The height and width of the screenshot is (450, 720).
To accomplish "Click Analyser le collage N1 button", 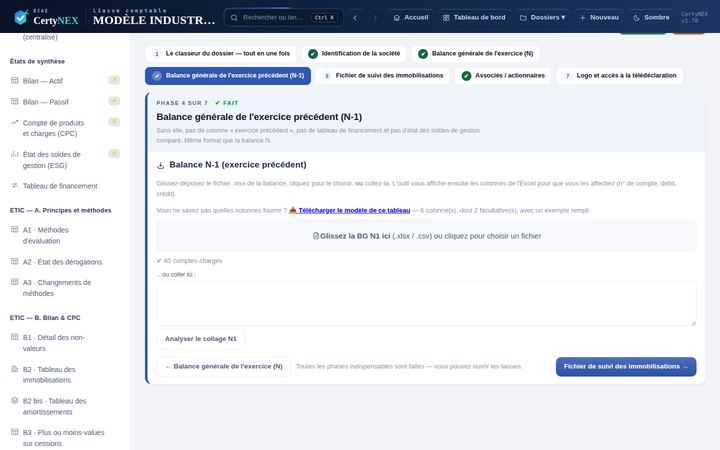I will tap(201, 339).
